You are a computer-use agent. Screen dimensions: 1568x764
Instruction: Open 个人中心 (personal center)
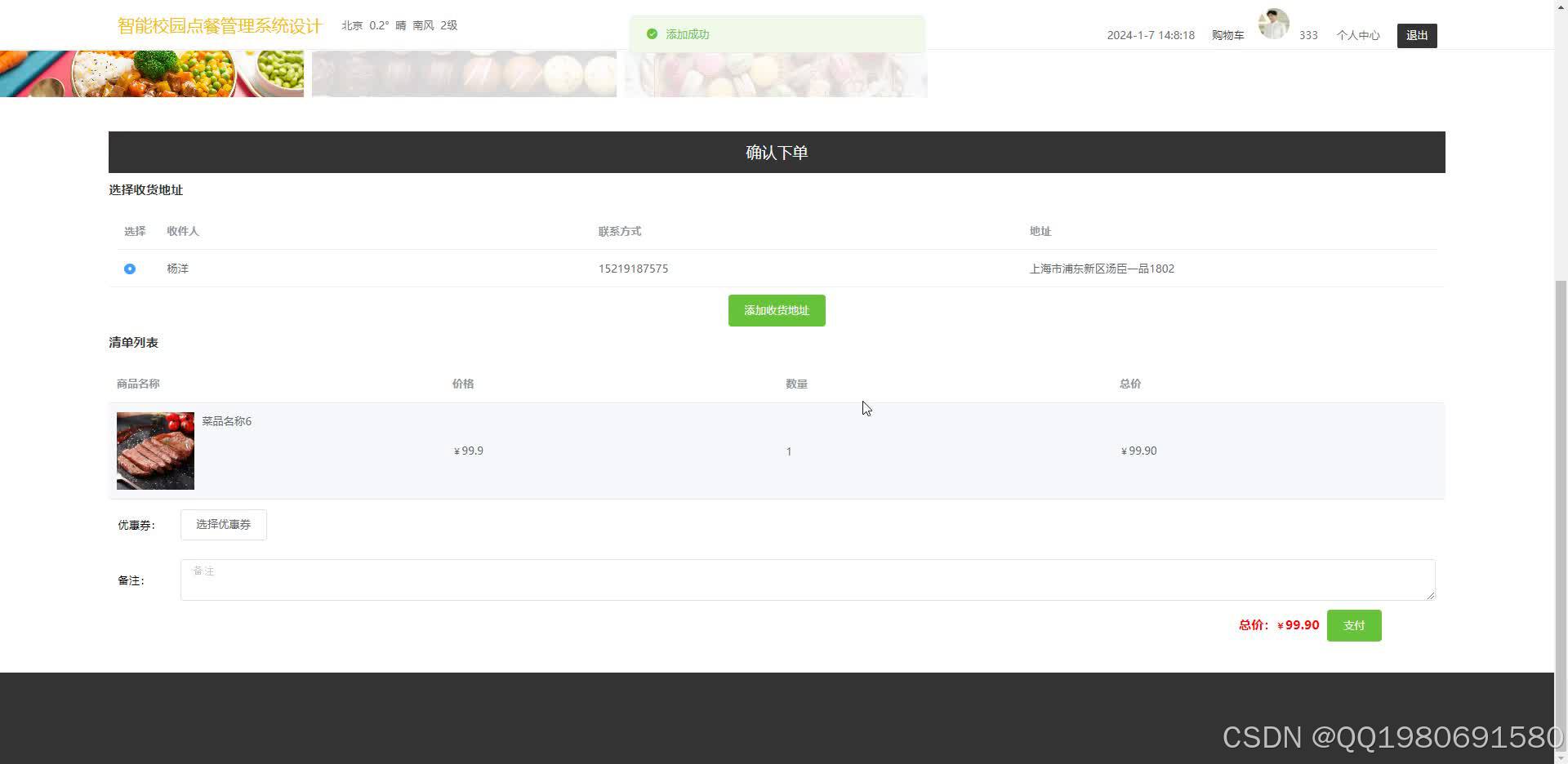pyautogui.click(x=1357, y=35)
